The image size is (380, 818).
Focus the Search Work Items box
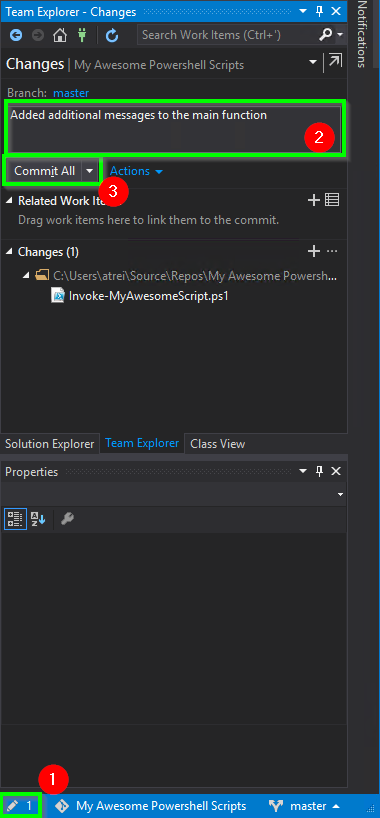228,35
